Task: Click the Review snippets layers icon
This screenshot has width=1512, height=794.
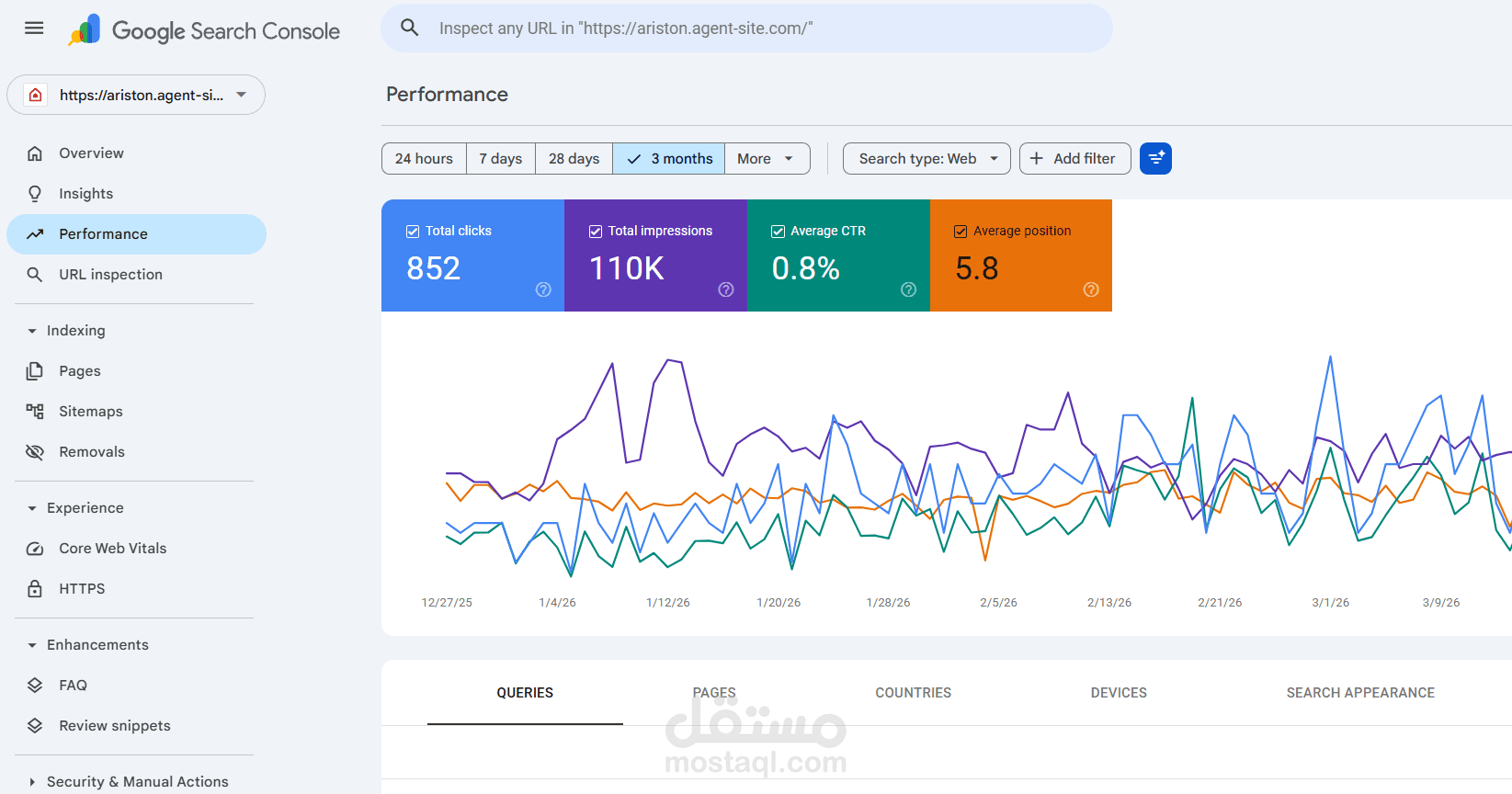Action: coord(35,726)
